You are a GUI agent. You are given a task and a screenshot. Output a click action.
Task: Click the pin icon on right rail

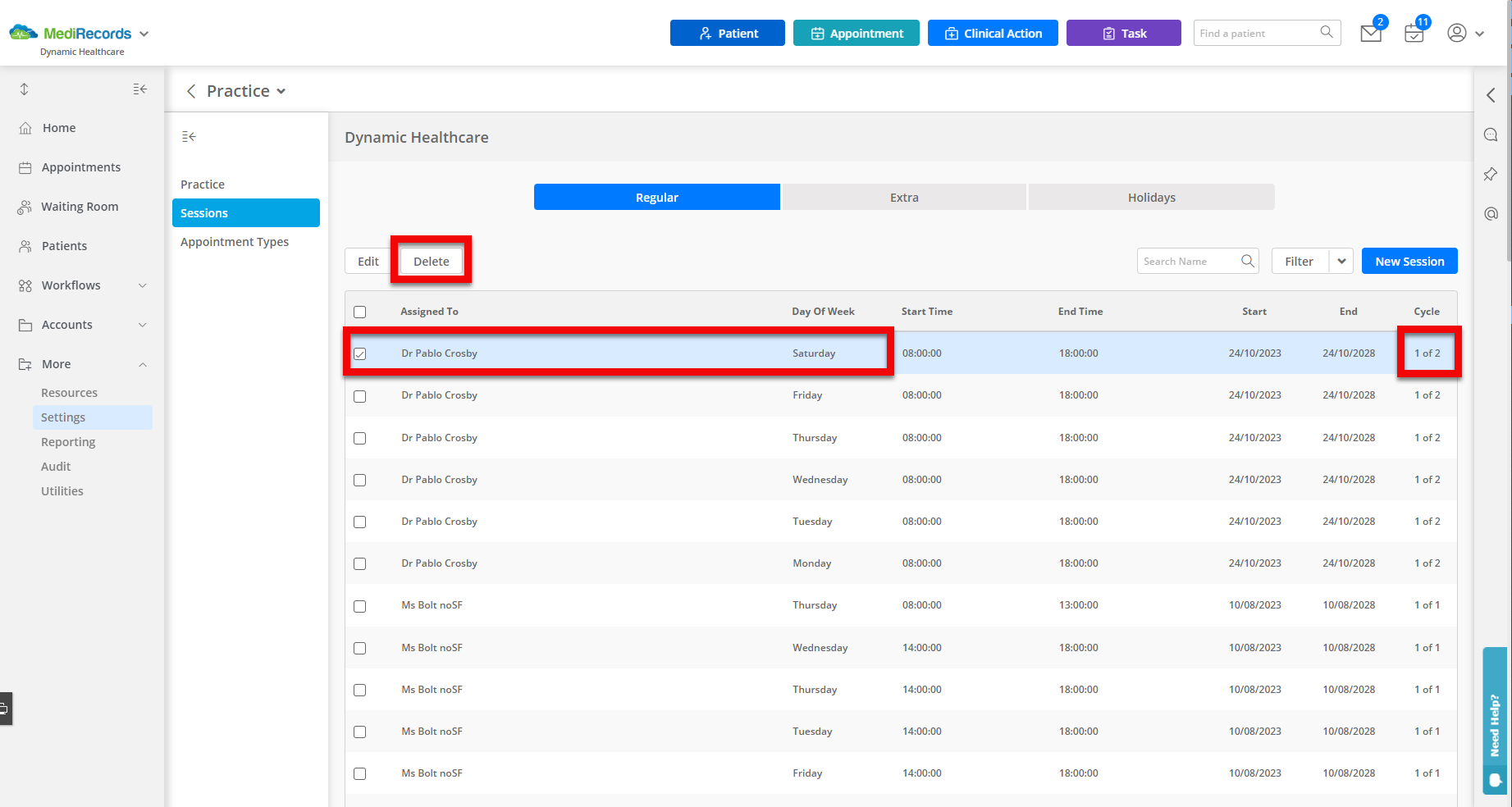1491,174
